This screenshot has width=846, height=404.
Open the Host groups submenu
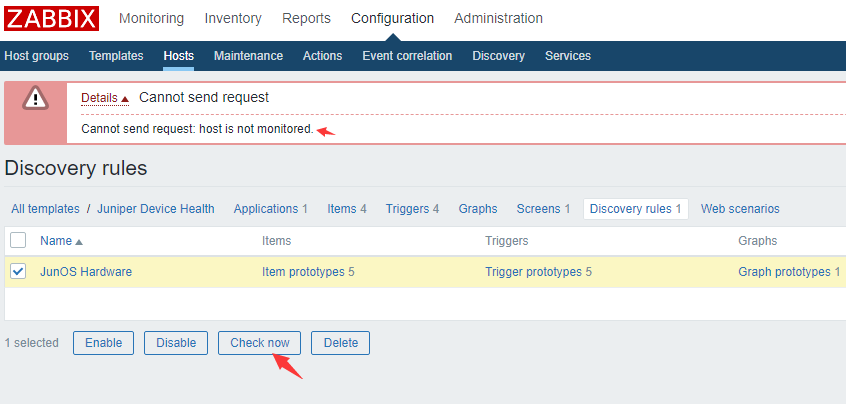tap(37, 56)
